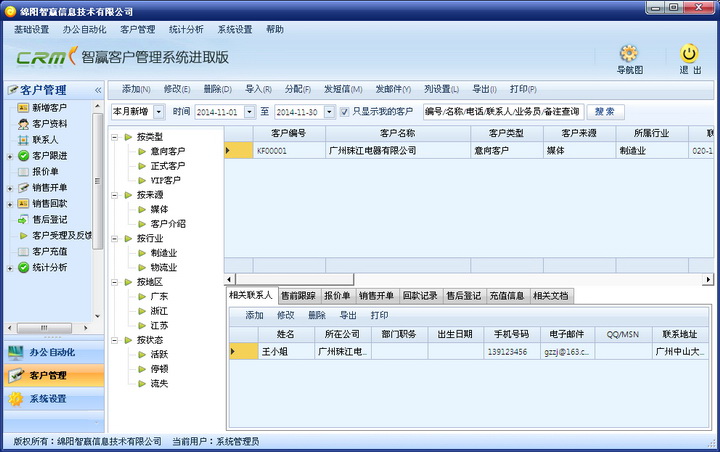Screen dimensions: 720x452
Task: Select the KF00001 customer row
Action: [x=469, y=150]
